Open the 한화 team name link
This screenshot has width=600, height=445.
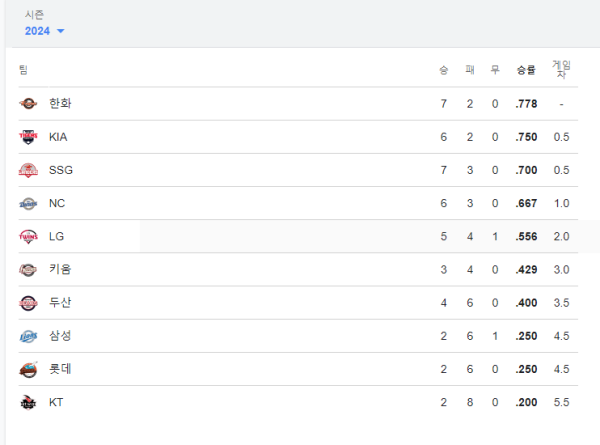(60, 103)
